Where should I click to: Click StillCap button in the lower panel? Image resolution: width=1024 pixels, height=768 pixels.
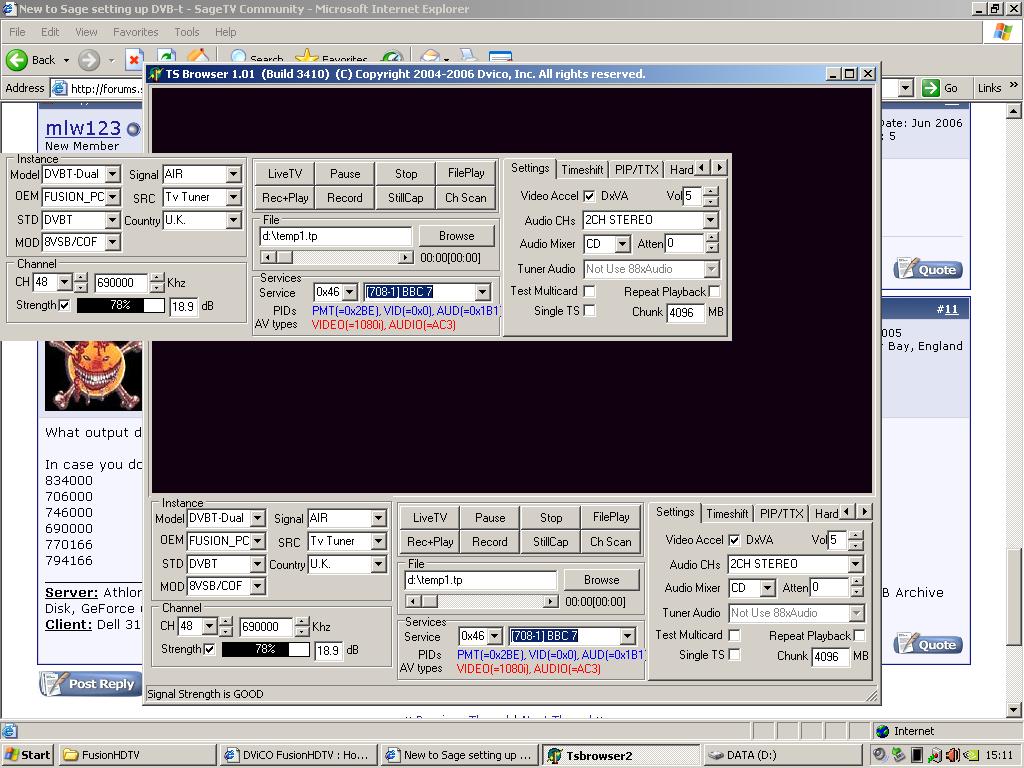(551, 541)
